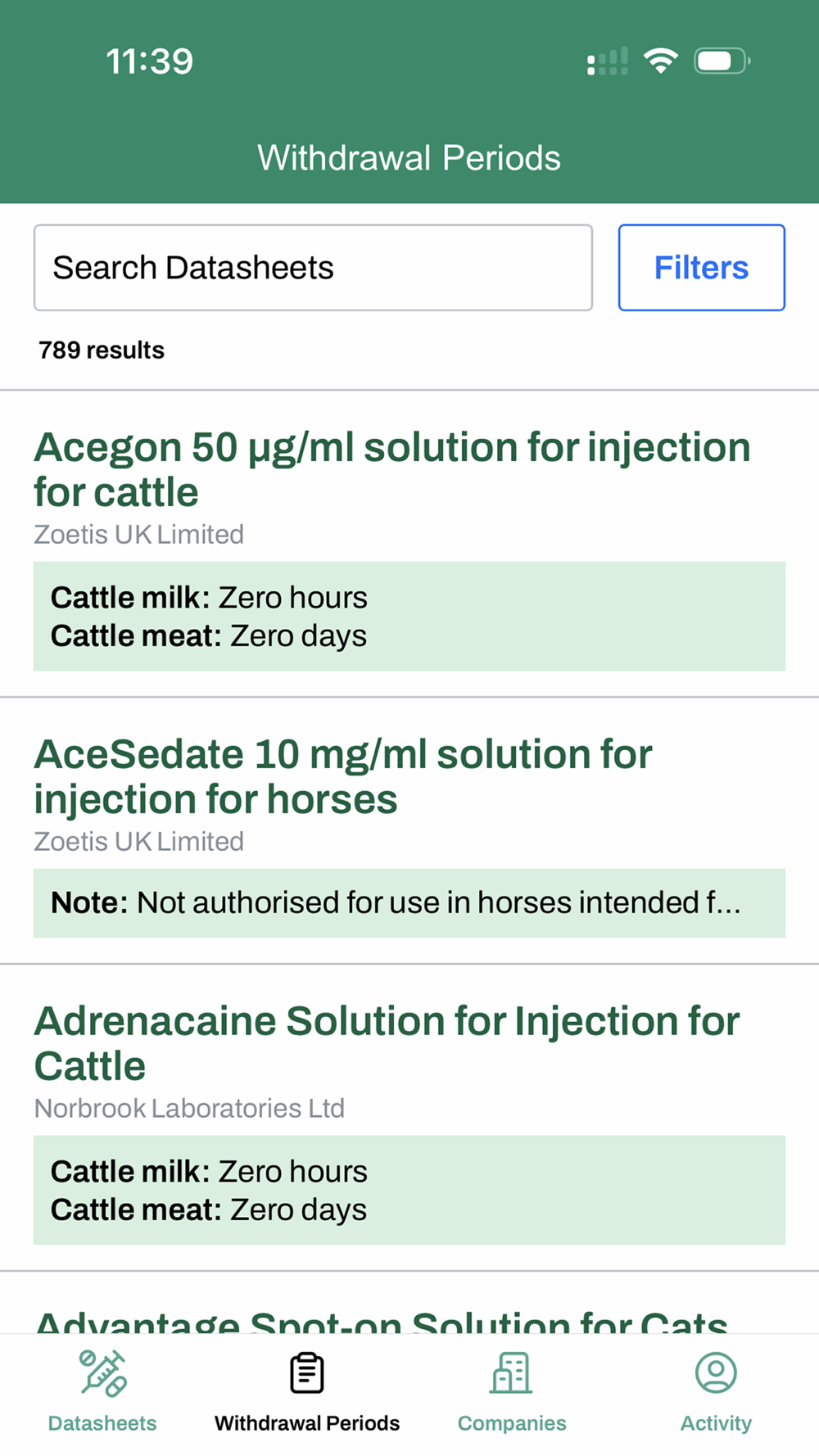Open Acegon 50 µg/ml solution datasheet

(391, 469)
